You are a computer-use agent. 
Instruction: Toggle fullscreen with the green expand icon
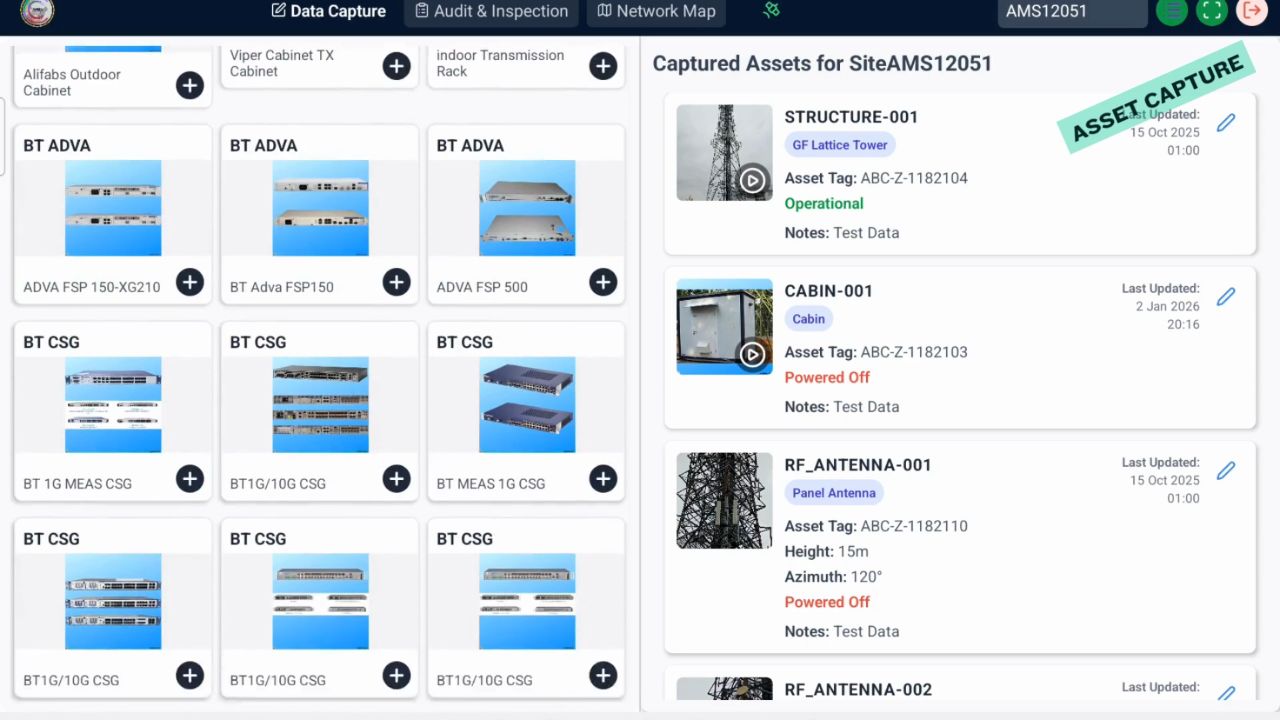tap(1212, 11)
